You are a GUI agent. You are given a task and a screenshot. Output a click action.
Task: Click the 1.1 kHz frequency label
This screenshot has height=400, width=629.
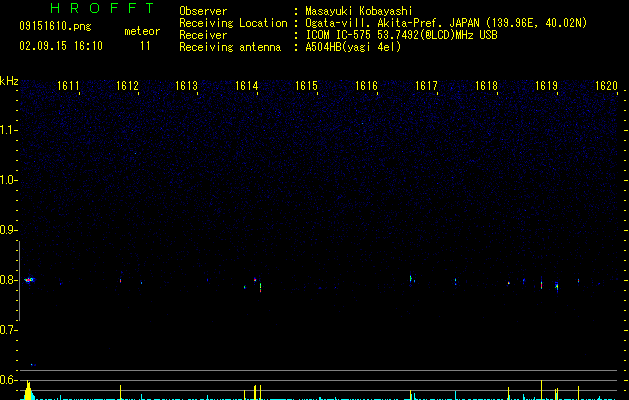8,130
